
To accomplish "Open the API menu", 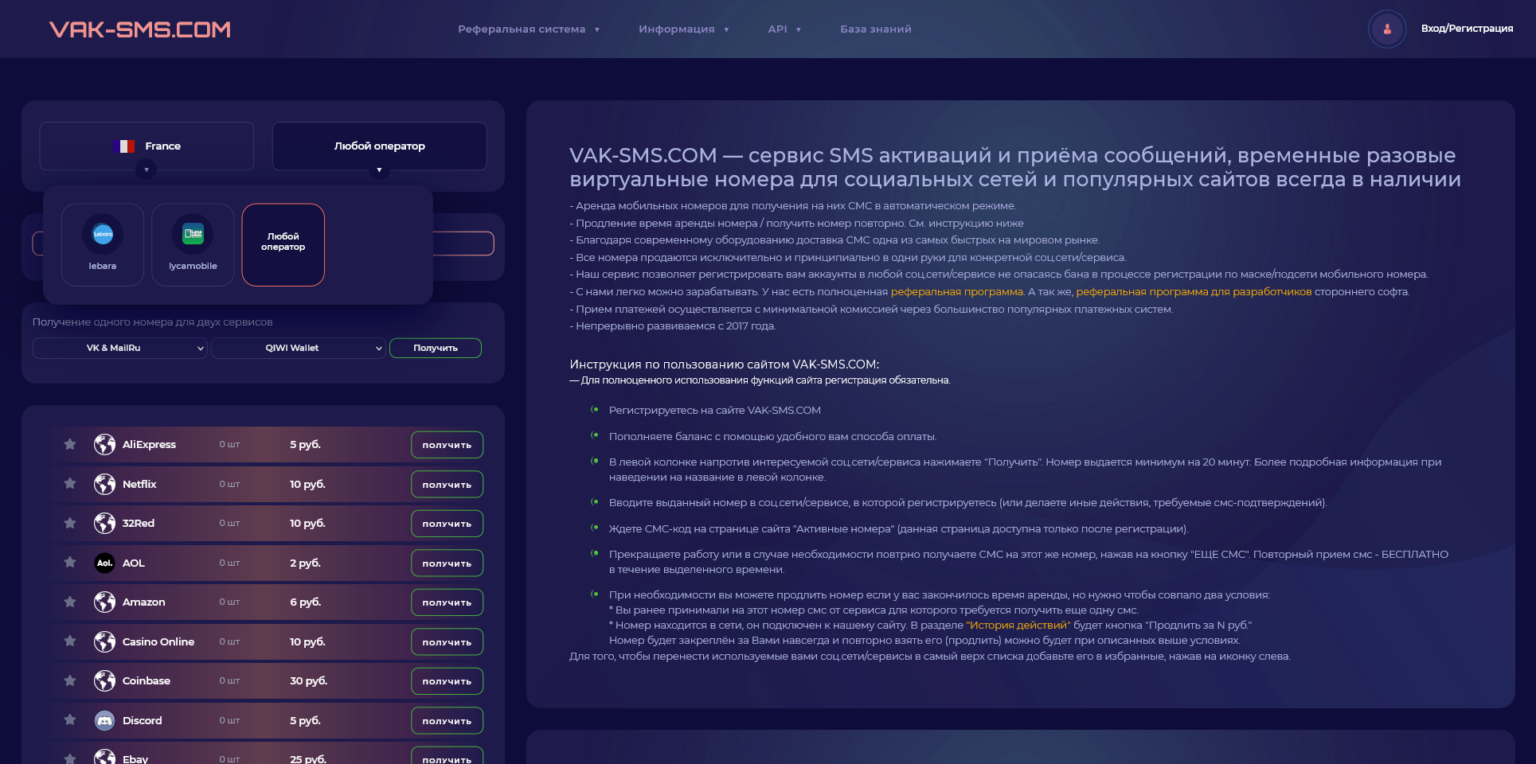I will point(784,29).
